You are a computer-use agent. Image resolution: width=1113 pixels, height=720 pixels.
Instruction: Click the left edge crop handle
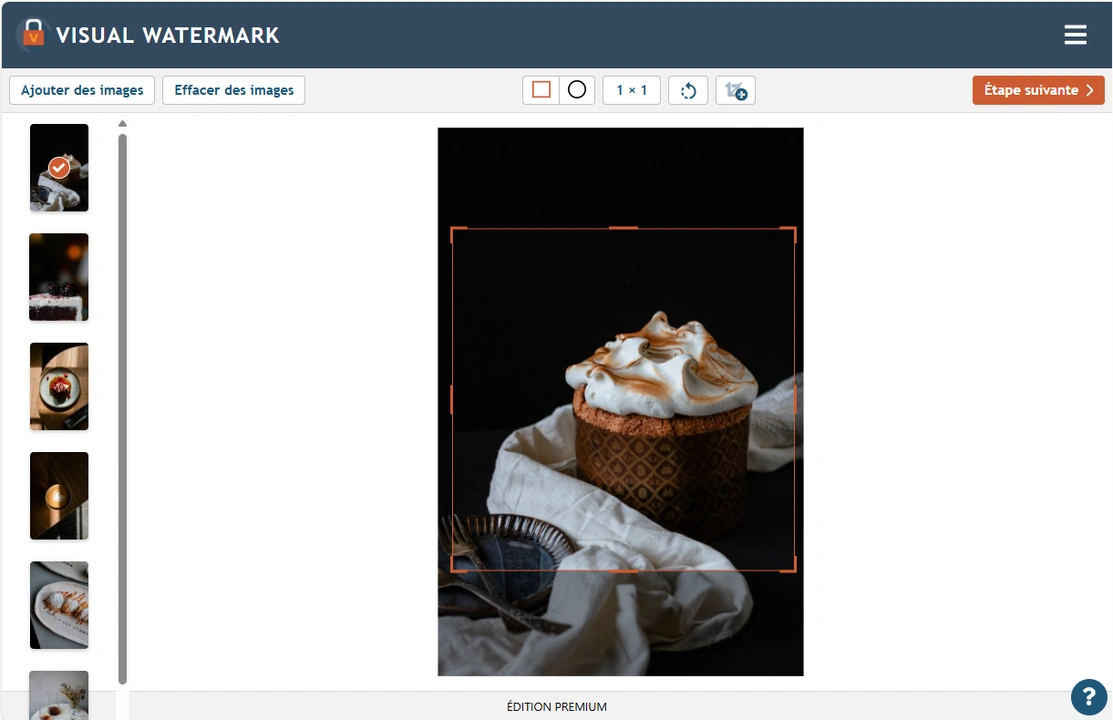click(x=451, y=400)
